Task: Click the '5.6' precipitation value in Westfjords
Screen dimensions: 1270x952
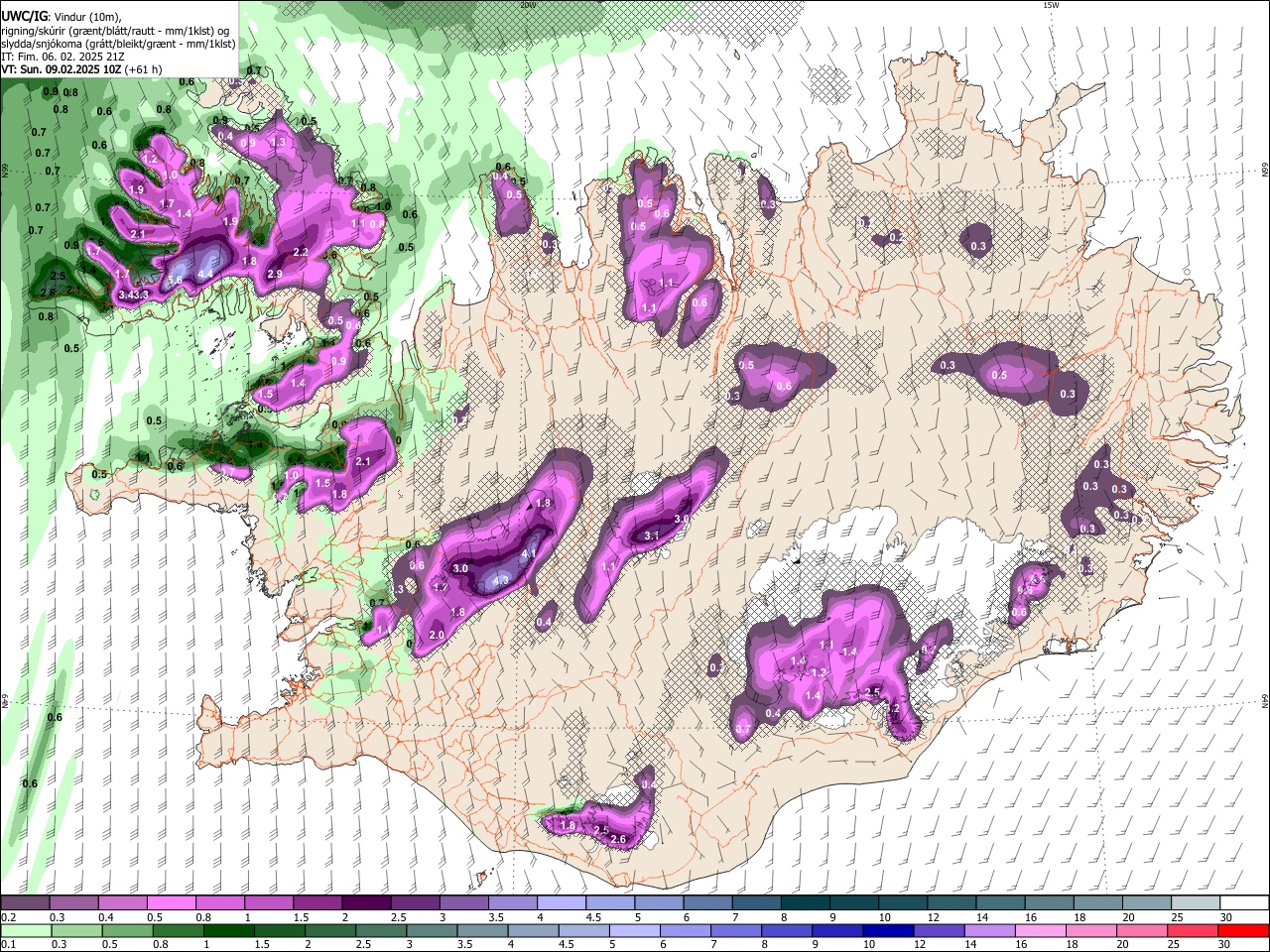Action: (x=175, y=282)
